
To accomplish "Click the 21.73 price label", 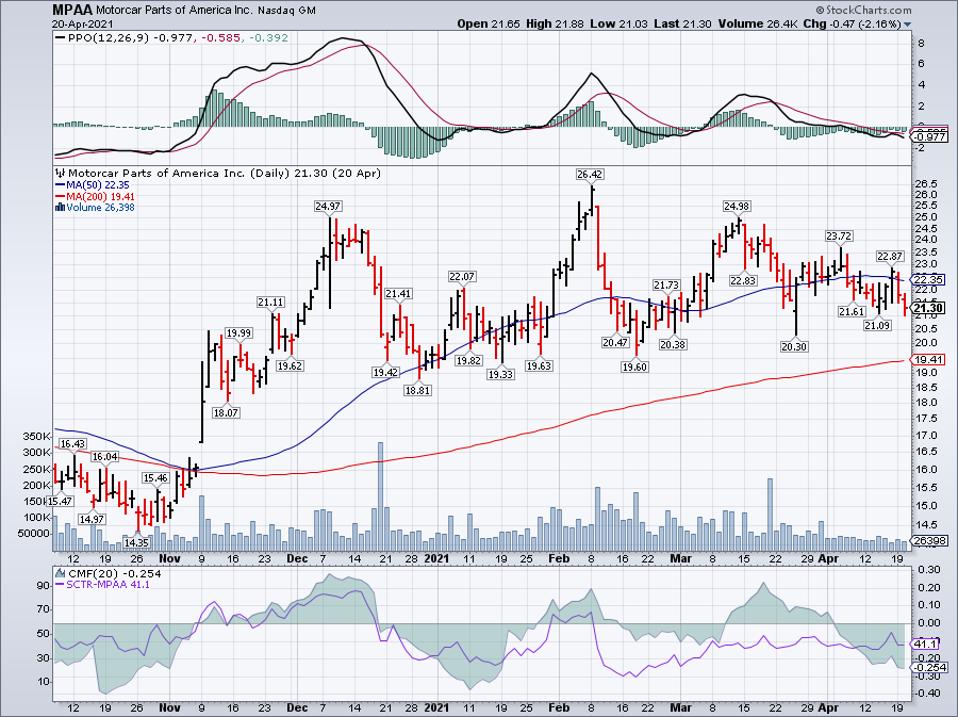I will coord(667,285).
